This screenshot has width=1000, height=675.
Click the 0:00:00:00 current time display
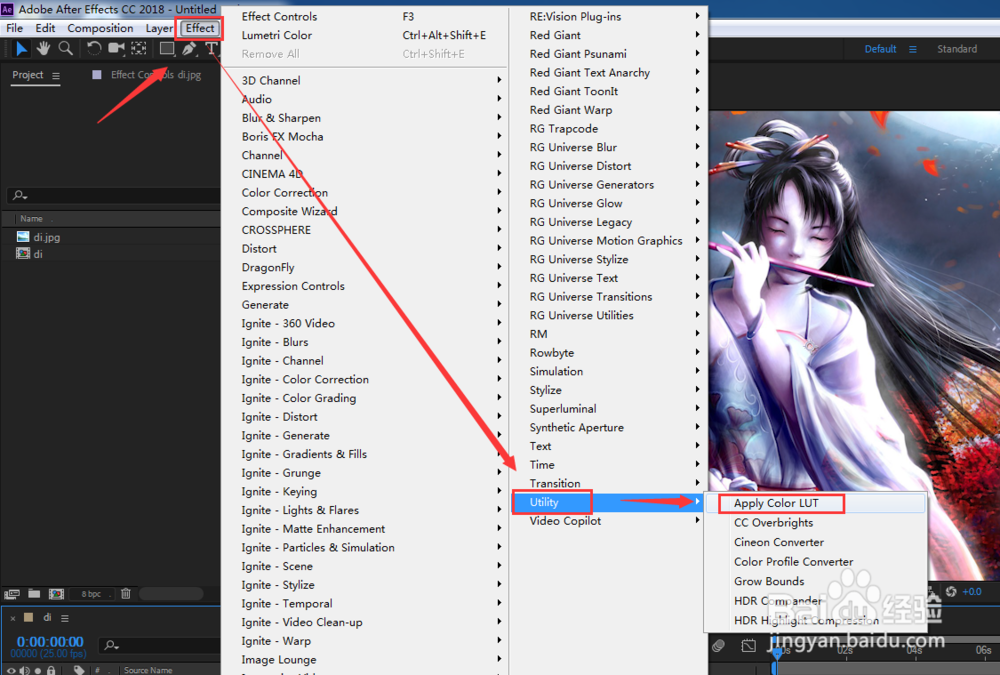(50, 641)
